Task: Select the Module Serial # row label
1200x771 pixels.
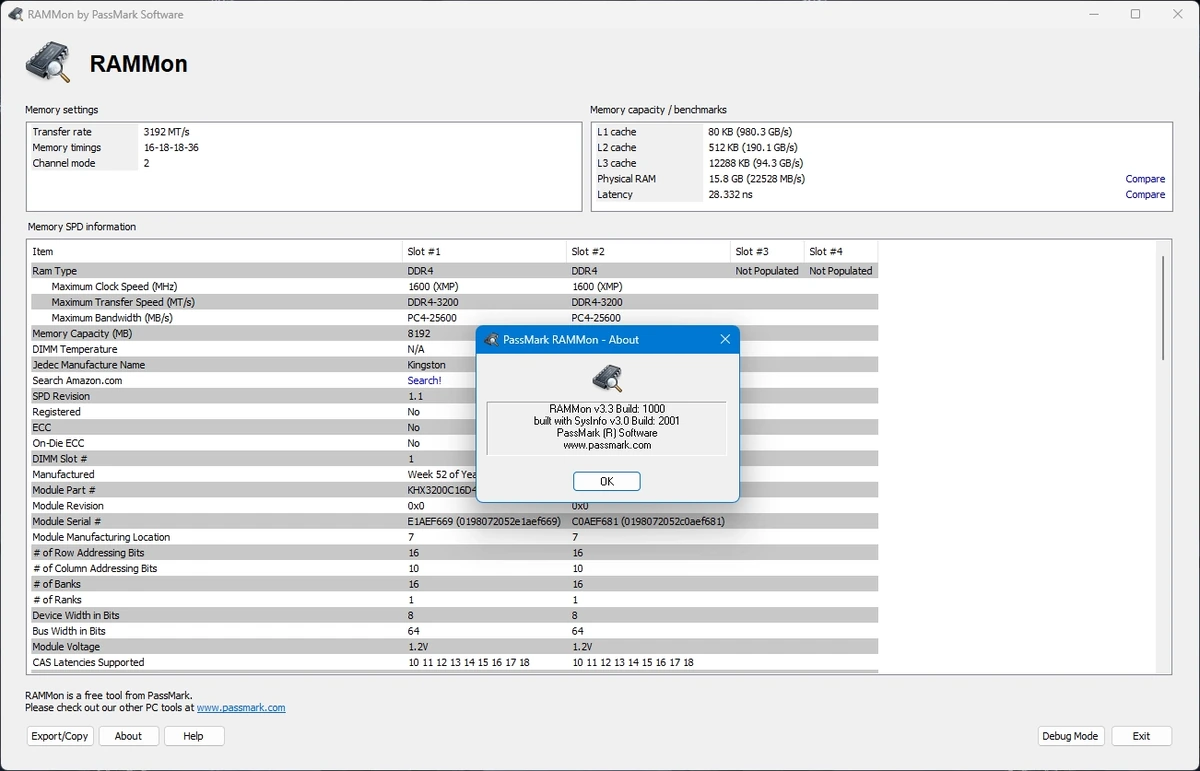Action: click(x=66, y=521)
